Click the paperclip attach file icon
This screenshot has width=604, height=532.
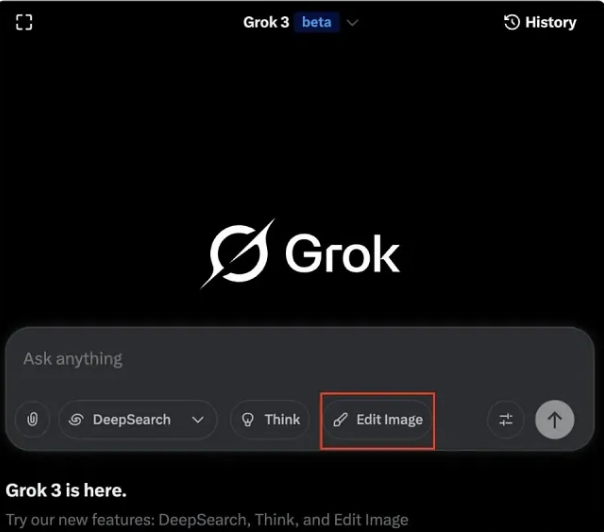33,419
